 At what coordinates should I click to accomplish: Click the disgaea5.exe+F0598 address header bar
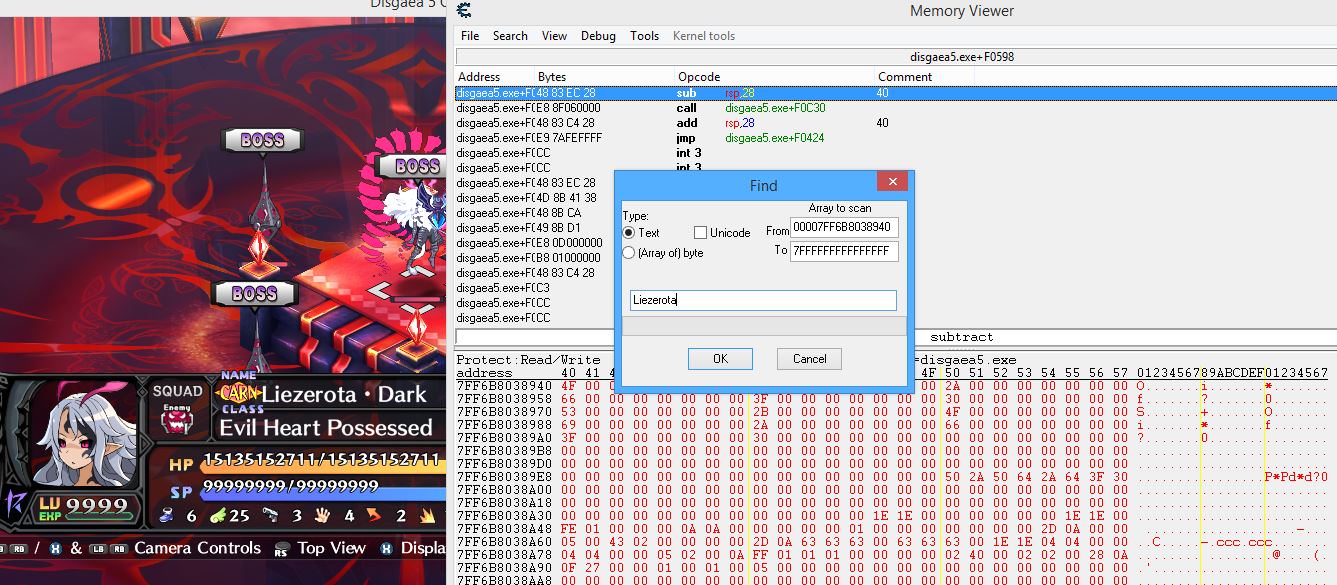click(896, 57)
